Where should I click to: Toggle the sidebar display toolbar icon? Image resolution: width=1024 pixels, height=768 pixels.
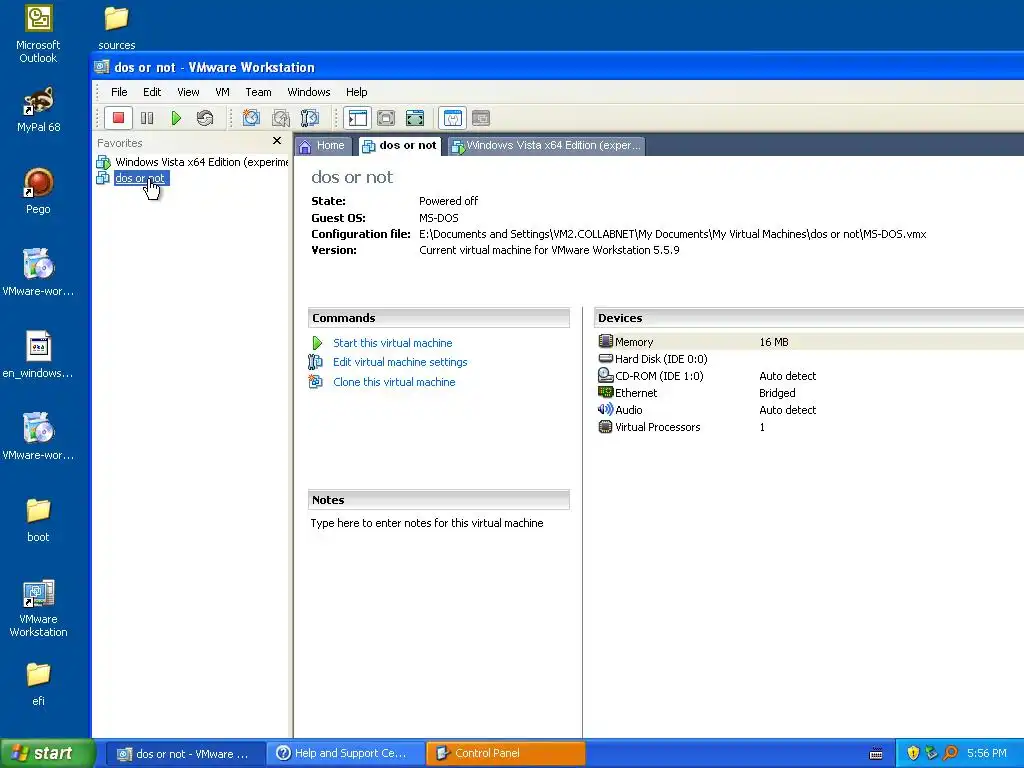point(357,118)
